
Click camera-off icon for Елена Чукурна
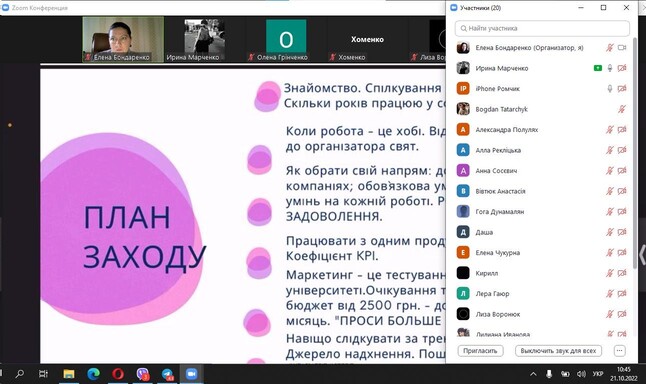click(x=622, y=253)
